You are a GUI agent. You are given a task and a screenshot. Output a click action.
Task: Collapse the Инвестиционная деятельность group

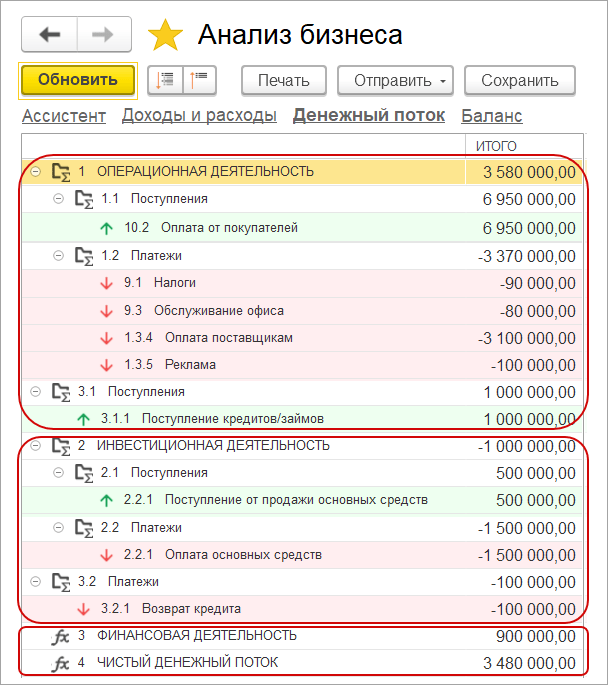point(35,446)
